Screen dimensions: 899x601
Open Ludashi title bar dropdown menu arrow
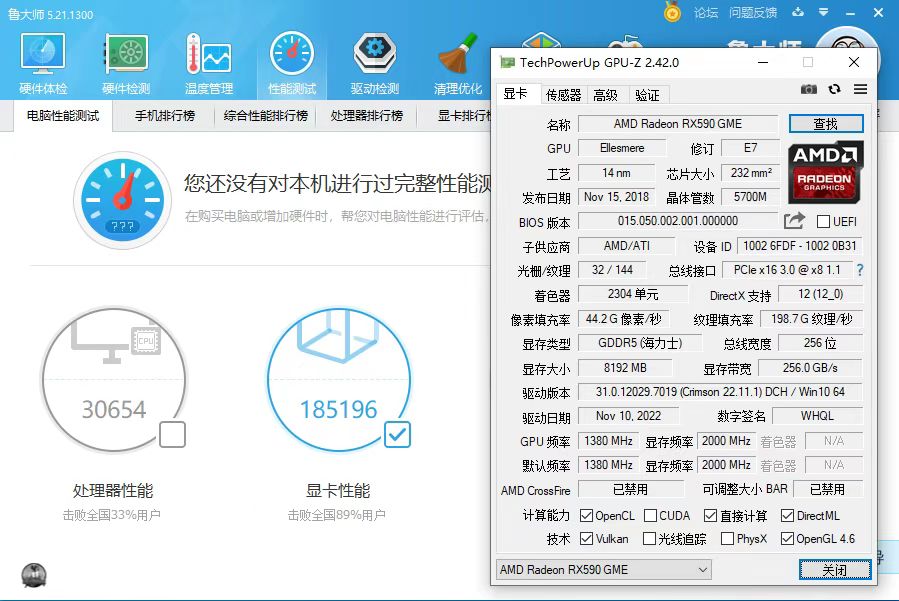[823, 12]
